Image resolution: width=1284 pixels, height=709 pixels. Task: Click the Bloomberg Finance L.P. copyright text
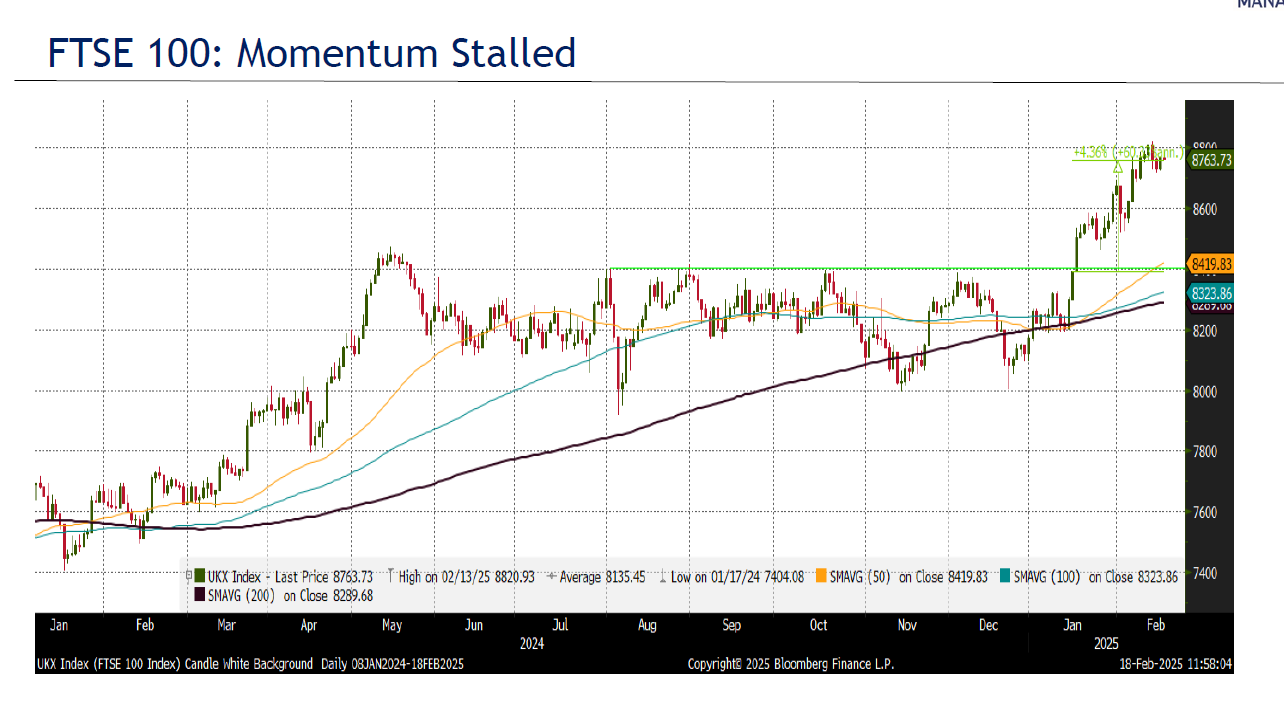790,664
